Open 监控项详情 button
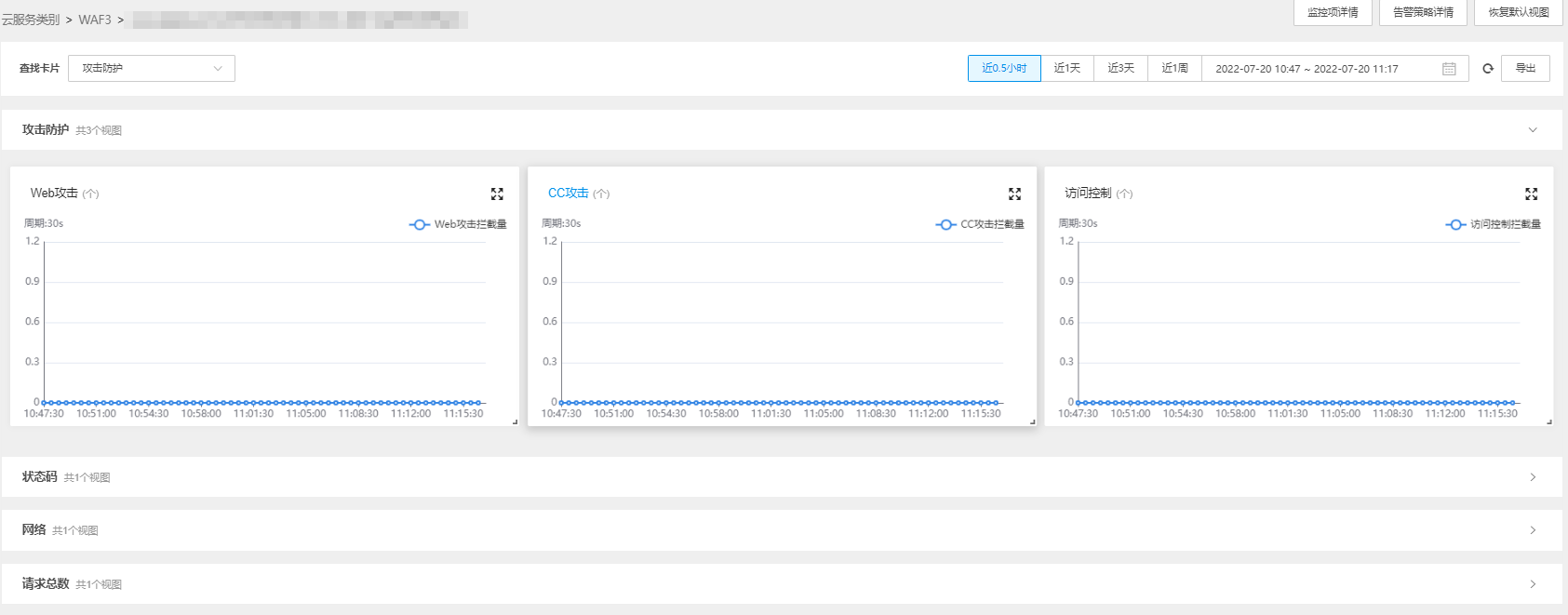Image resolution: width=1568 pixels, height=615 pixels. click(1333, 12)
